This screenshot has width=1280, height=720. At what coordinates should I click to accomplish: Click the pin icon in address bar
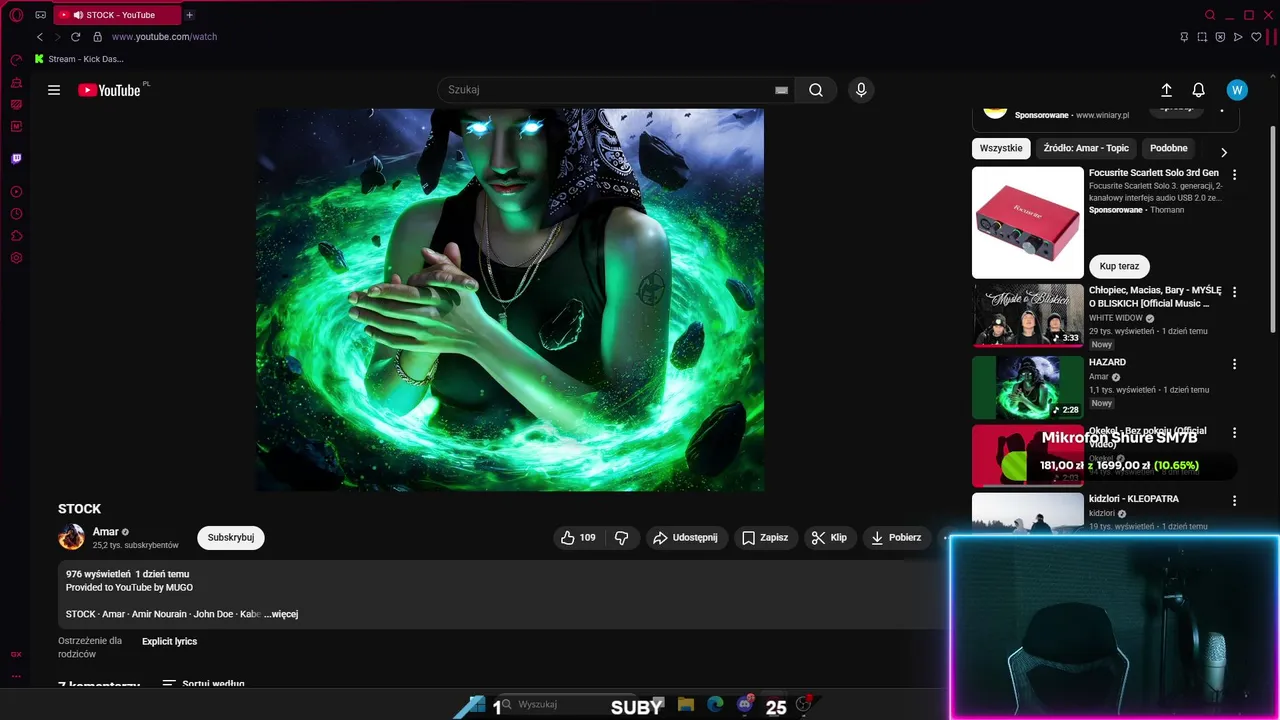(1184, 37)
